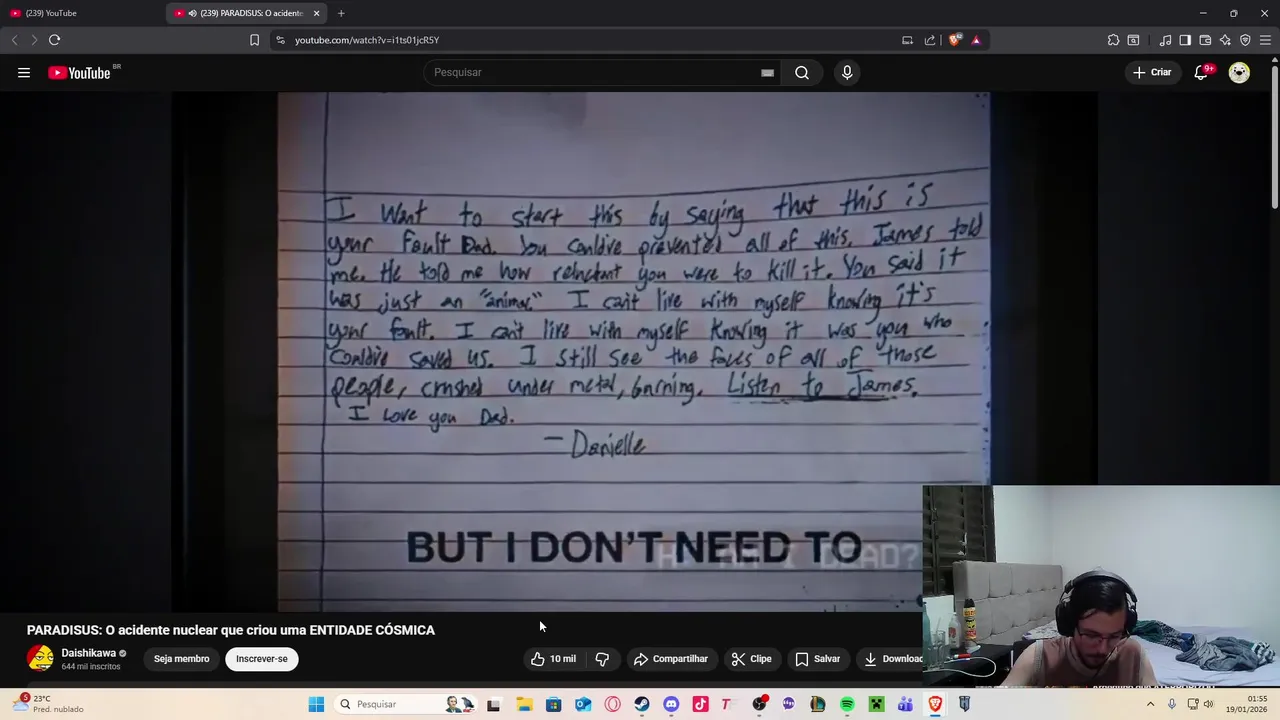This screenshot has width=1280, height=720.
Task: Open the Compartilhar share dialog
Action: tap(671, 659)
